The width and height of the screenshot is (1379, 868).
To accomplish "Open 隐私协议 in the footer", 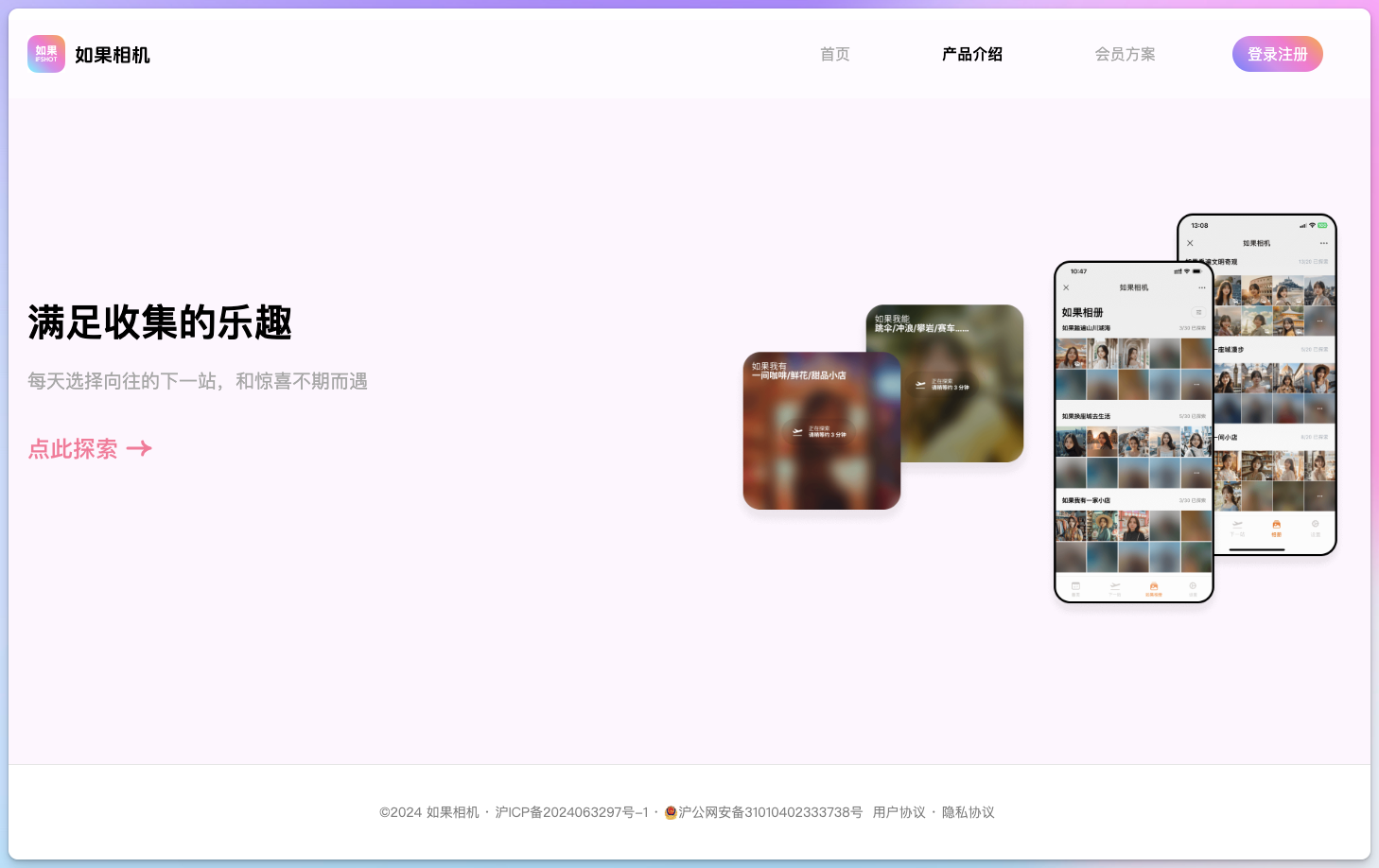I will [x=969, y=812].
